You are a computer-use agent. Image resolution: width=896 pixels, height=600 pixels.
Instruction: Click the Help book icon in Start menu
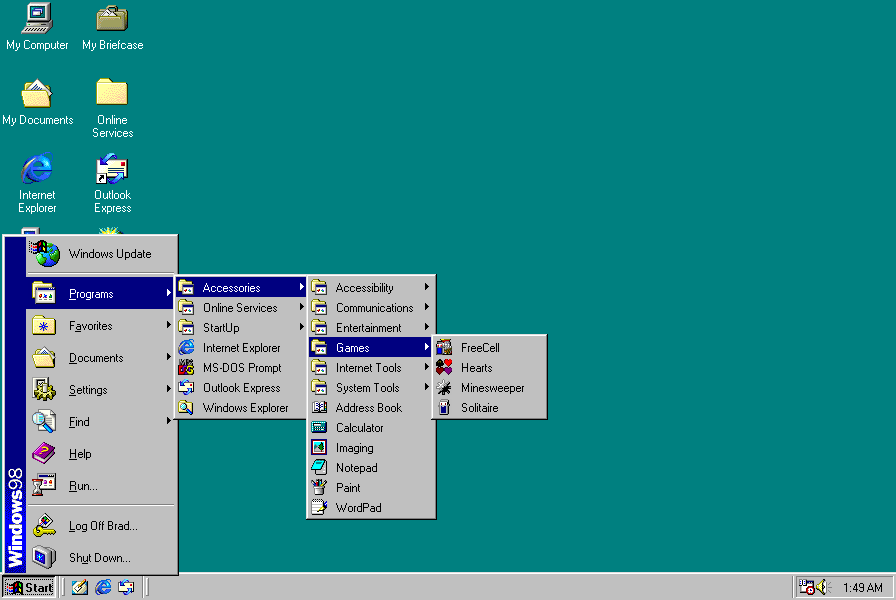[x=44, y=454]
